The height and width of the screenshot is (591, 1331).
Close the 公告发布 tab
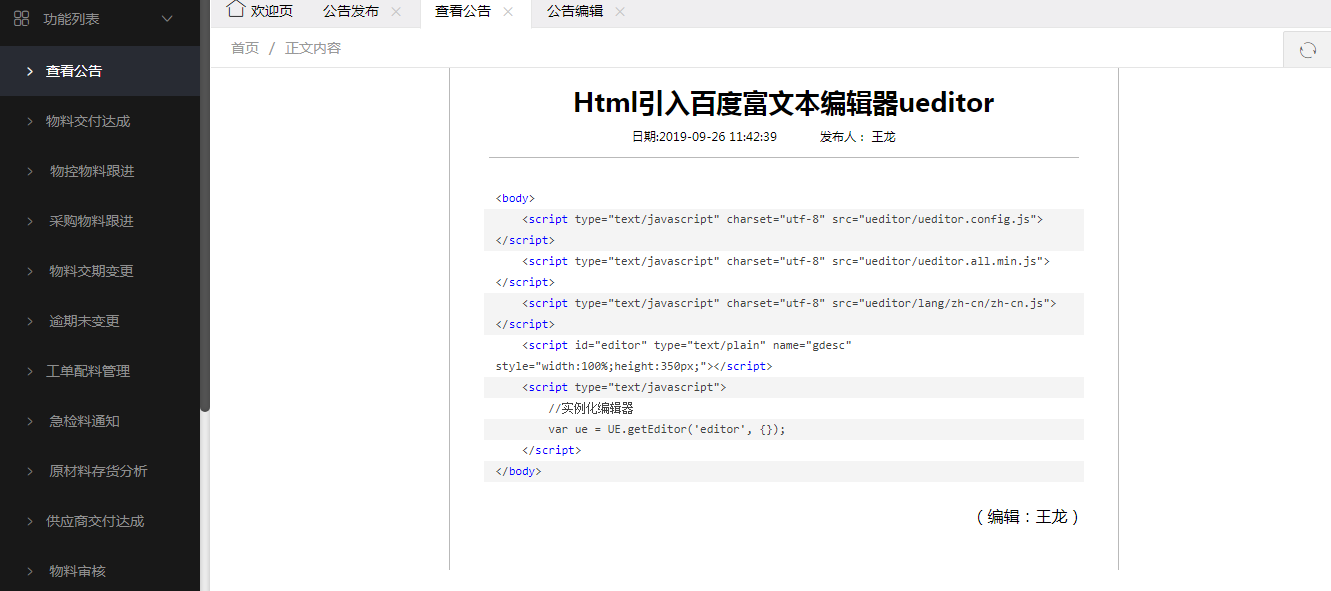click(396, 12)
